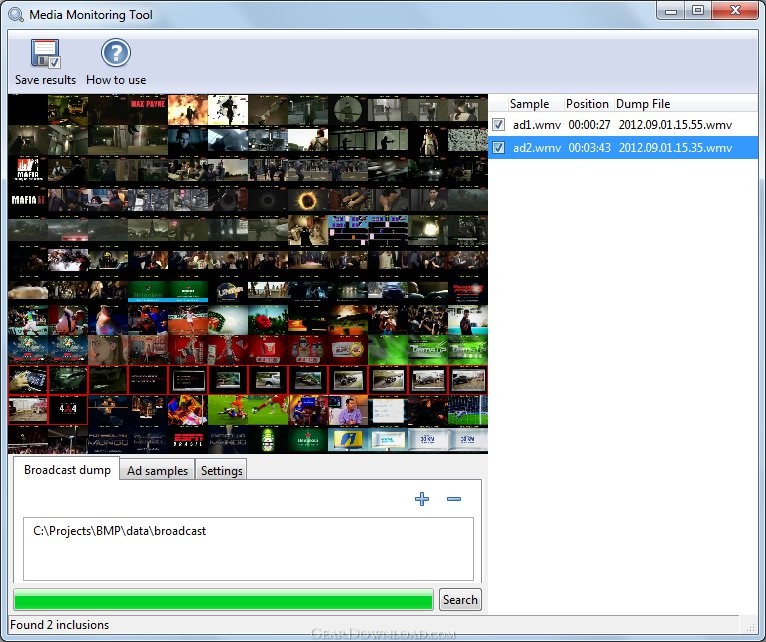The image size is (766, 642).
Task: Click dump file 2012.09.01.15.55.wmv
Action: point(675,125)
